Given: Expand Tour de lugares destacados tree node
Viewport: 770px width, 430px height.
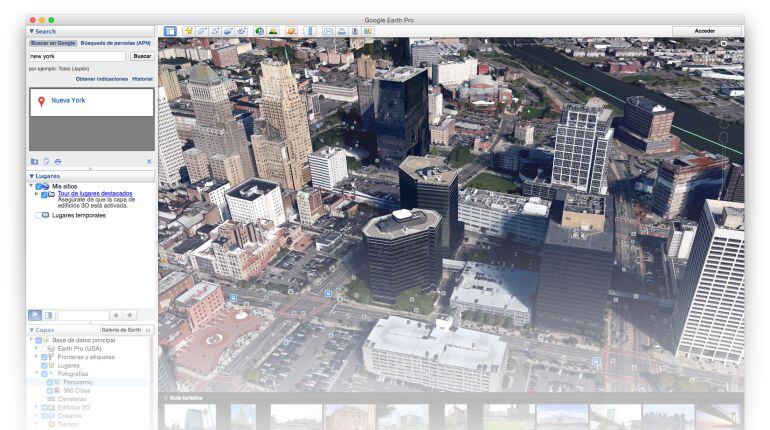Looking at the screenshot, I should coord(36,194).
